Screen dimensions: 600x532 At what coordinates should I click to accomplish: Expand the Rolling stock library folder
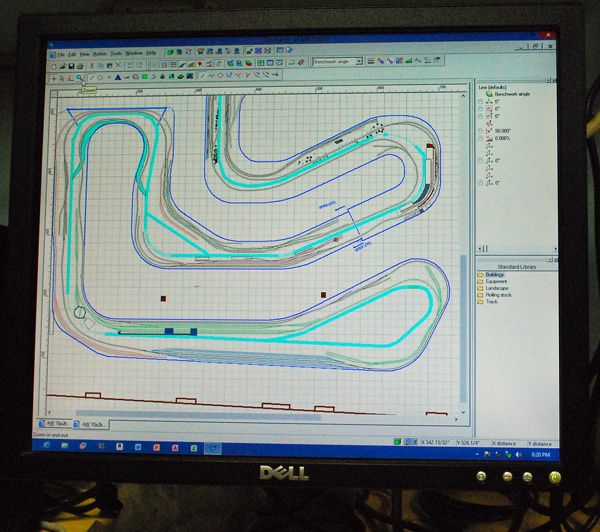(x=481, y=295)
